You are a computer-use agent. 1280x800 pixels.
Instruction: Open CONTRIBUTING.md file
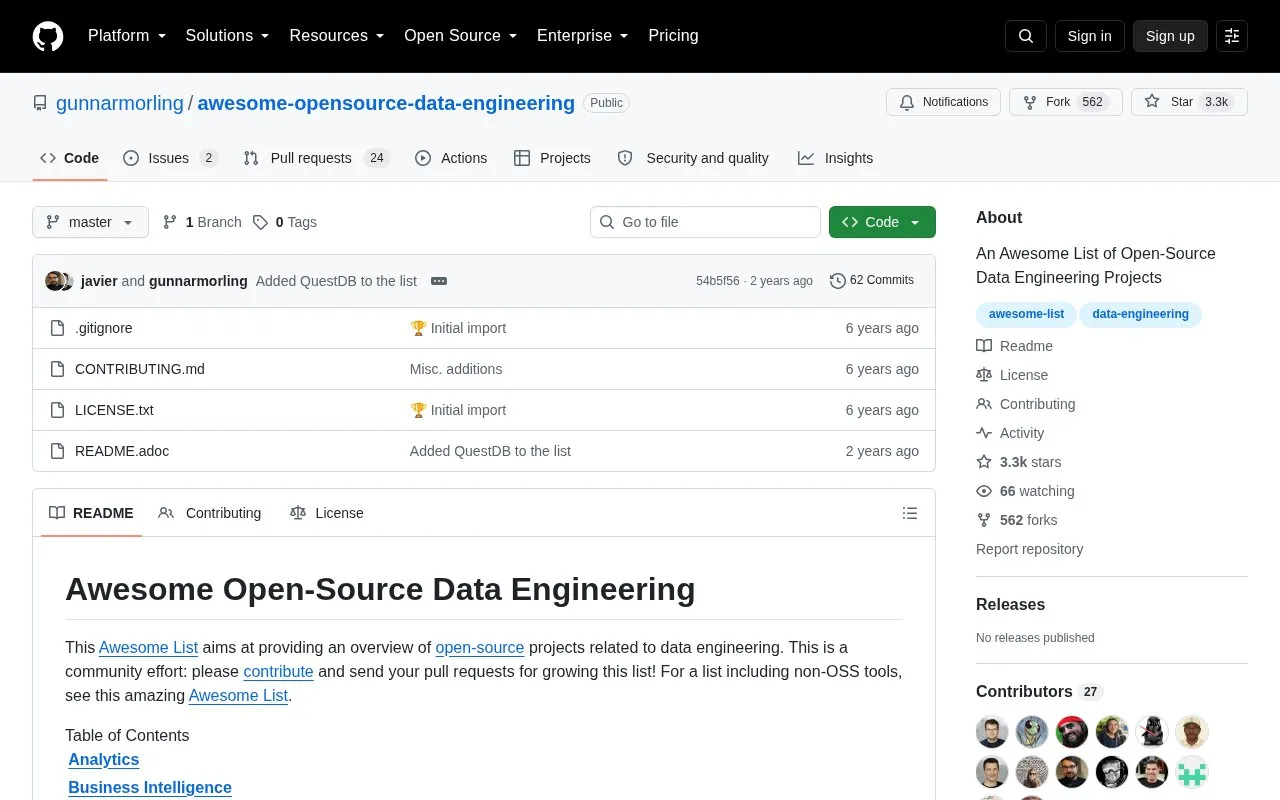[x=140, y=369]
